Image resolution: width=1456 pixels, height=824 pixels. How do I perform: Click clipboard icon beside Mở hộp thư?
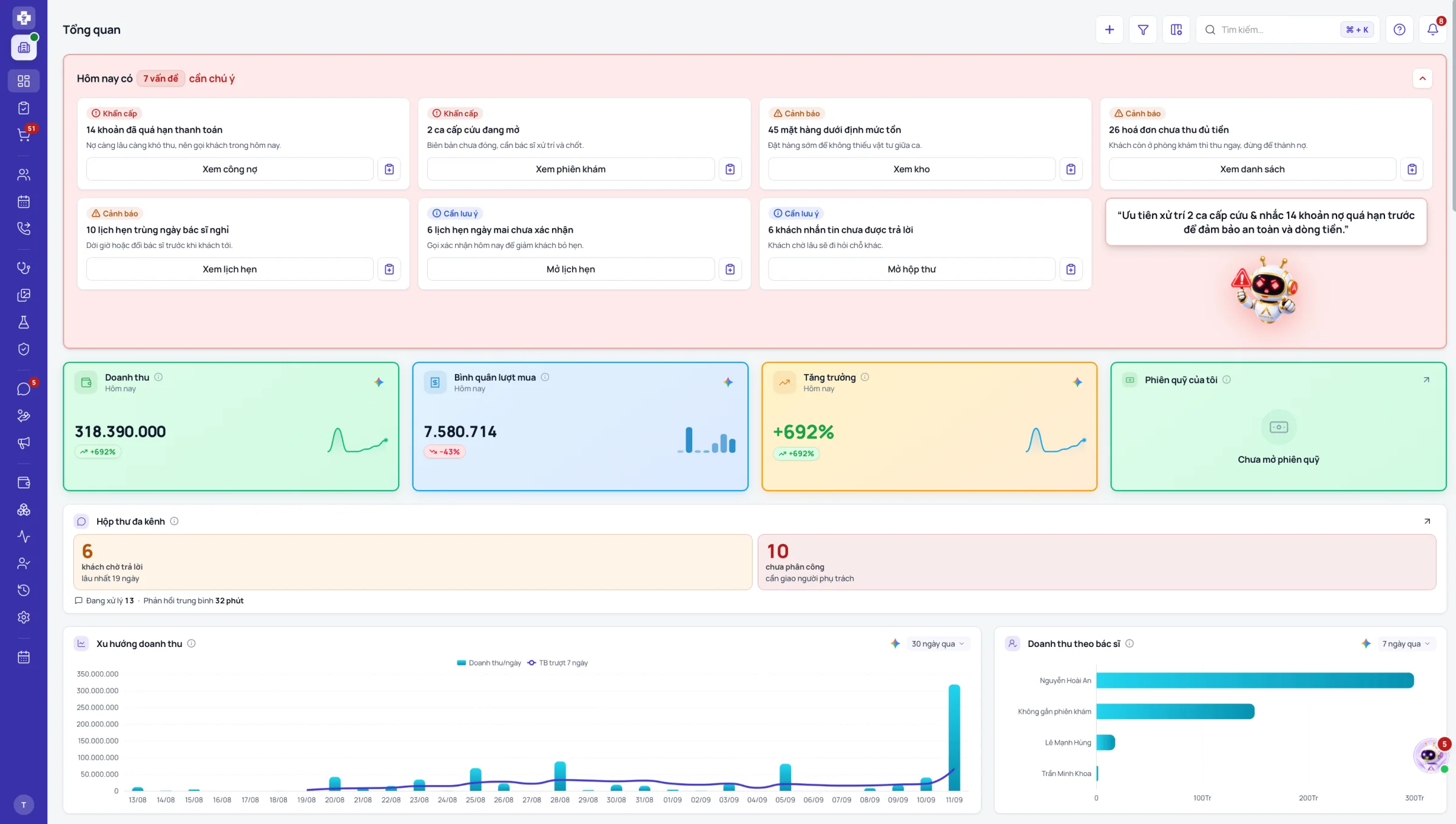tap(1071, 269)
